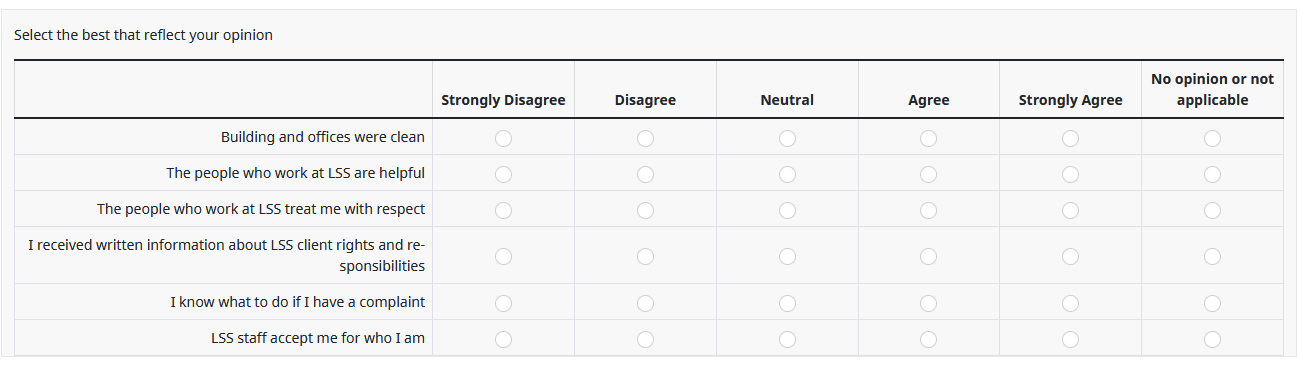The height and width of the screenshot is (365, 1297).
Task: Choose Neutral for written information about client rights
Action: (787, 256)
